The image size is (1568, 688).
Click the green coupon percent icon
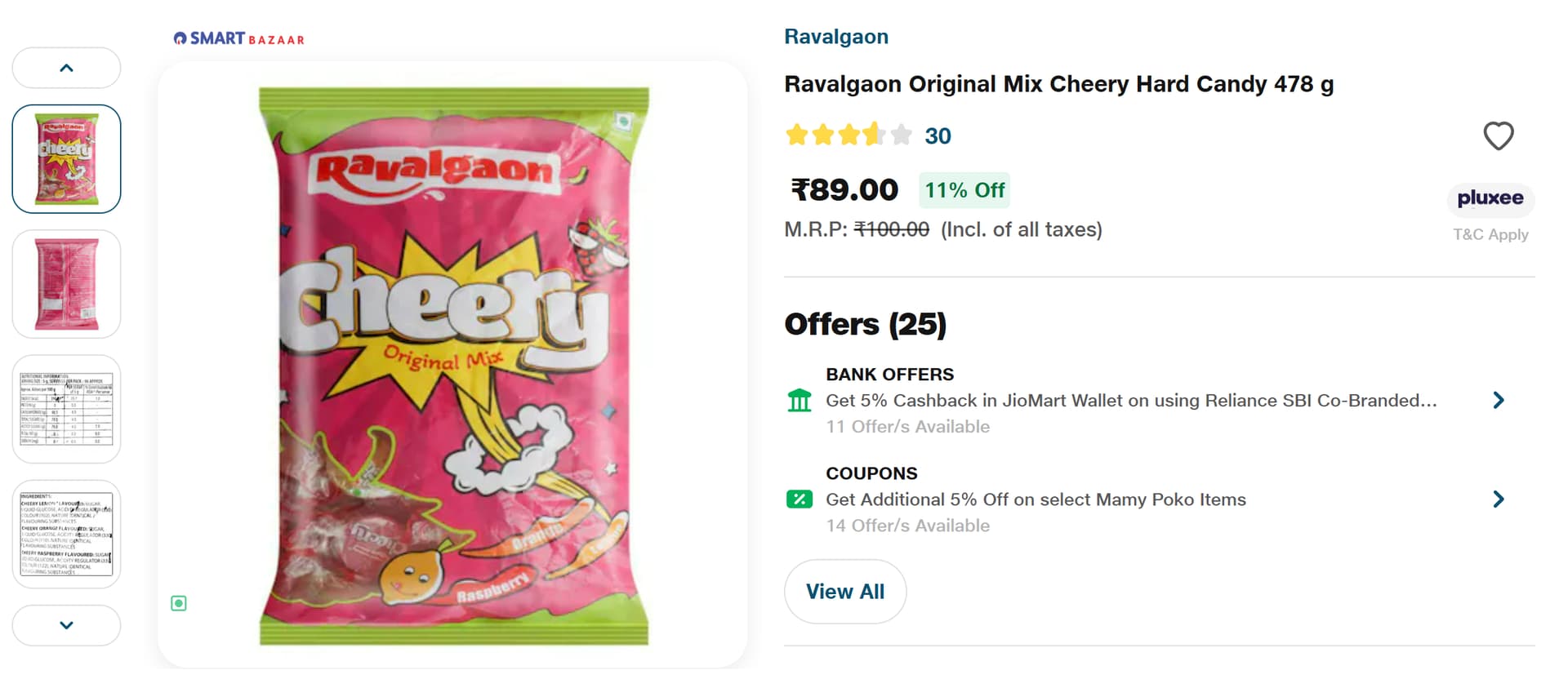[799, 499]
